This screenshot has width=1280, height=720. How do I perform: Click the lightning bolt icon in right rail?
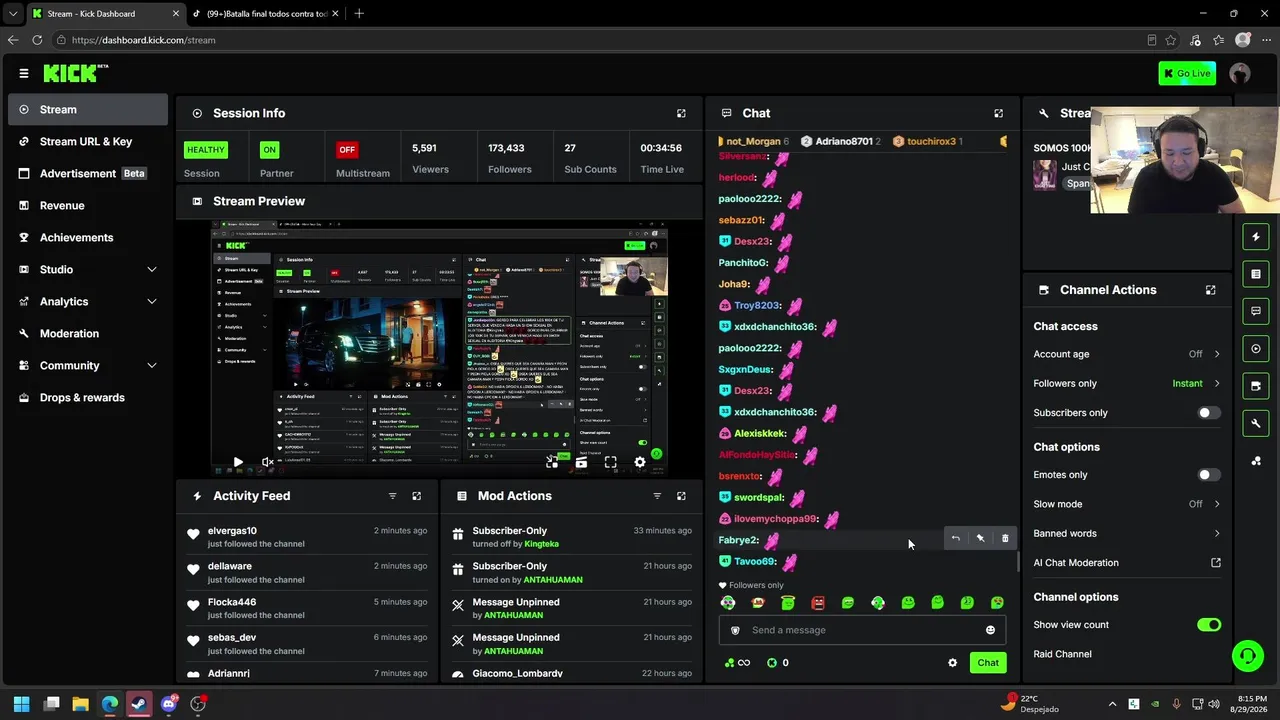click(x=1256, y=237)
